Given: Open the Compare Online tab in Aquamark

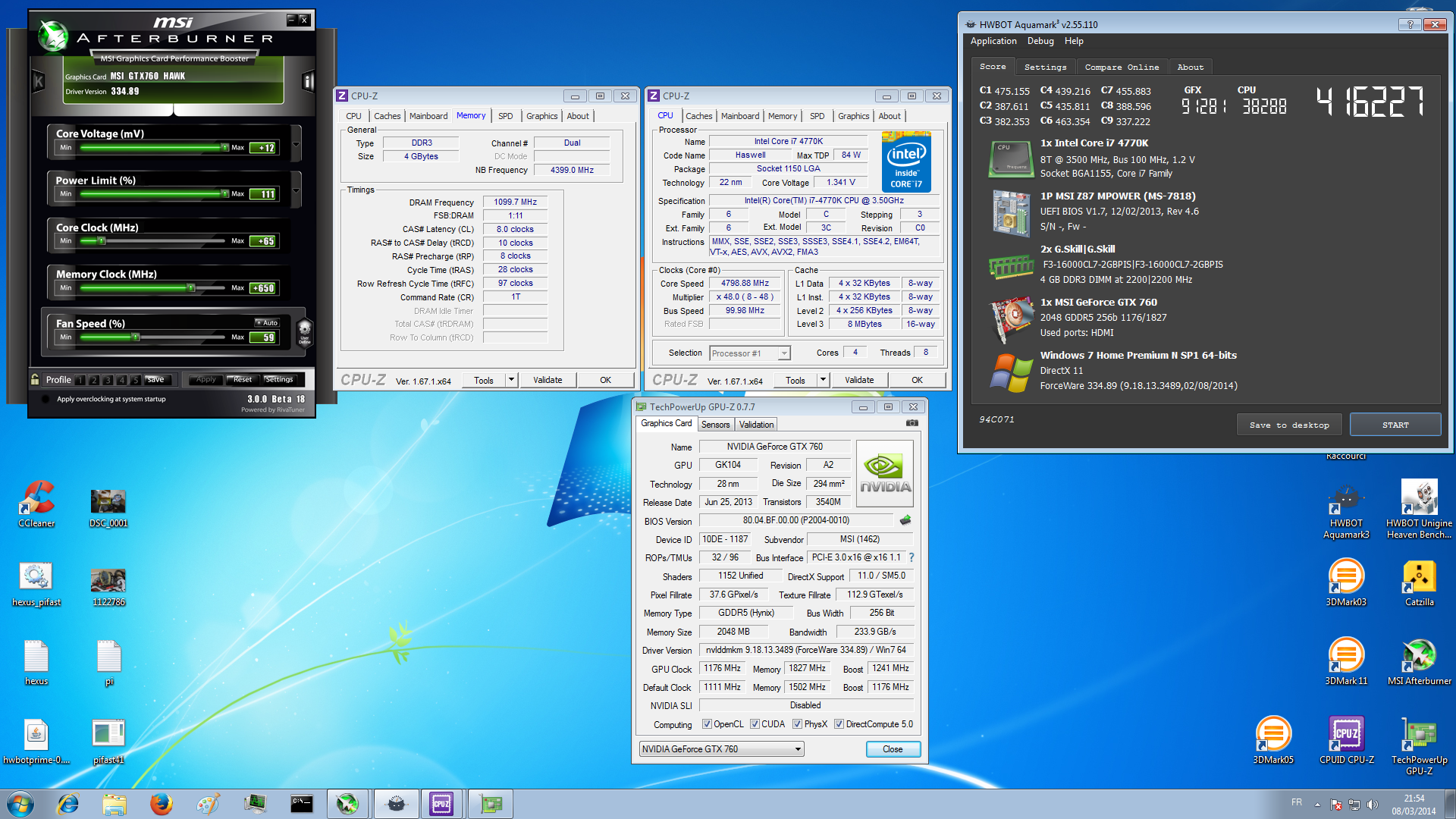Looking at the screenshot, I should tap(1122, 67).
